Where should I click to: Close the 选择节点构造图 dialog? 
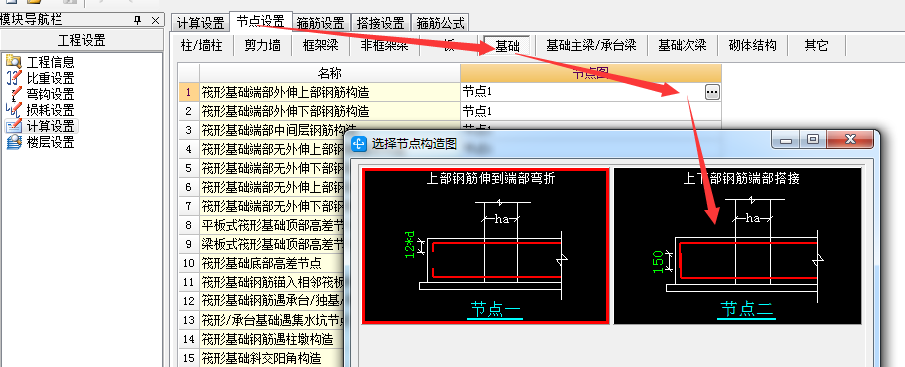pyautogui.click(x=850, y=140)
